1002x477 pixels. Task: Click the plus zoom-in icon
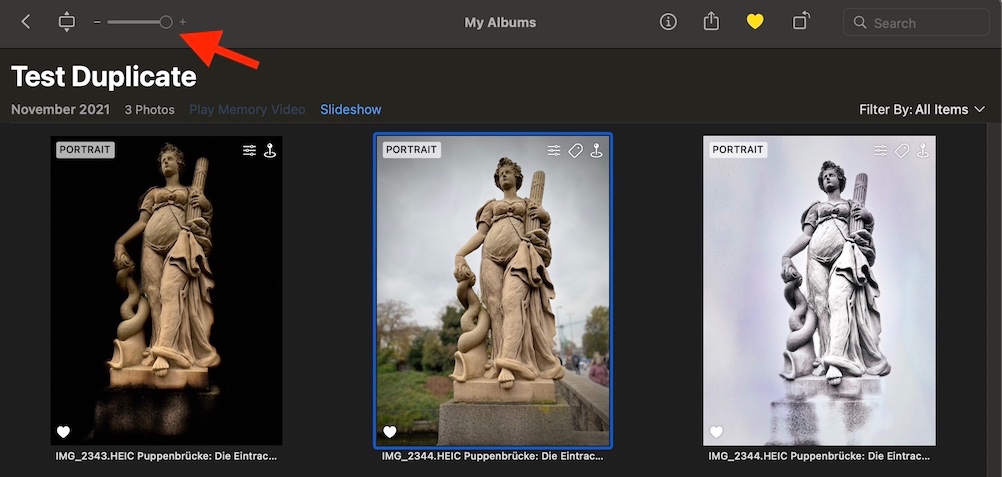point(183,22)
